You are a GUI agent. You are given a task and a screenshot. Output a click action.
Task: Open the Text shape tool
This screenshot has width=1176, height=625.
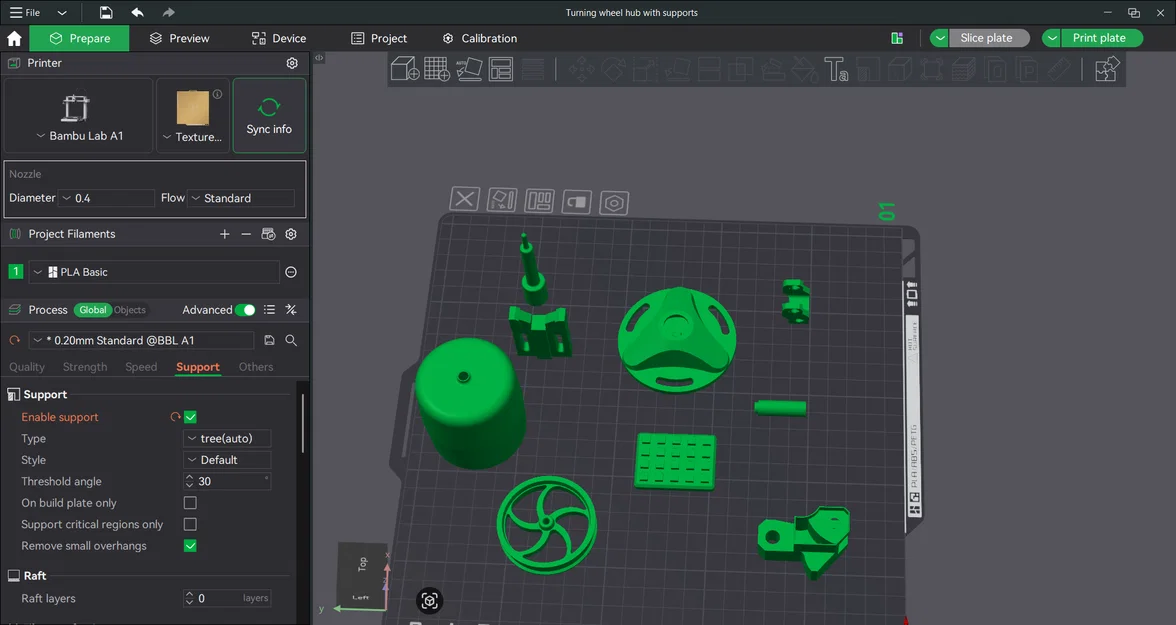coord(836,69)
